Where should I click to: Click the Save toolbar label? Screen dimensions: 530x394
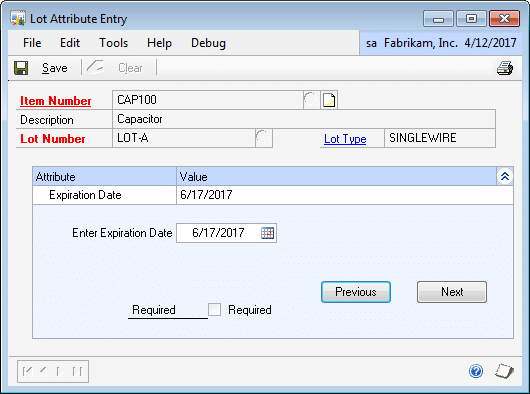tap(55, 68)
